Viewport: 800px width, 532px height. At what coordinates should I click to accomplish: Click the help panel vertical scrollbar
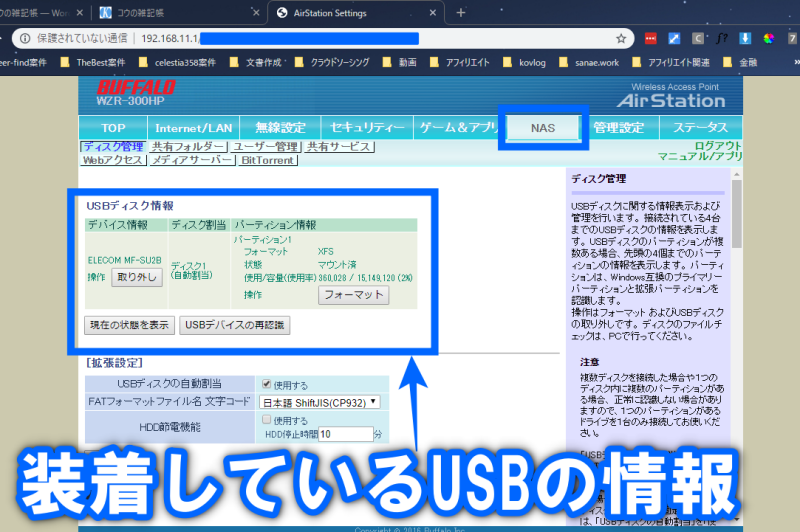(736, 300)
